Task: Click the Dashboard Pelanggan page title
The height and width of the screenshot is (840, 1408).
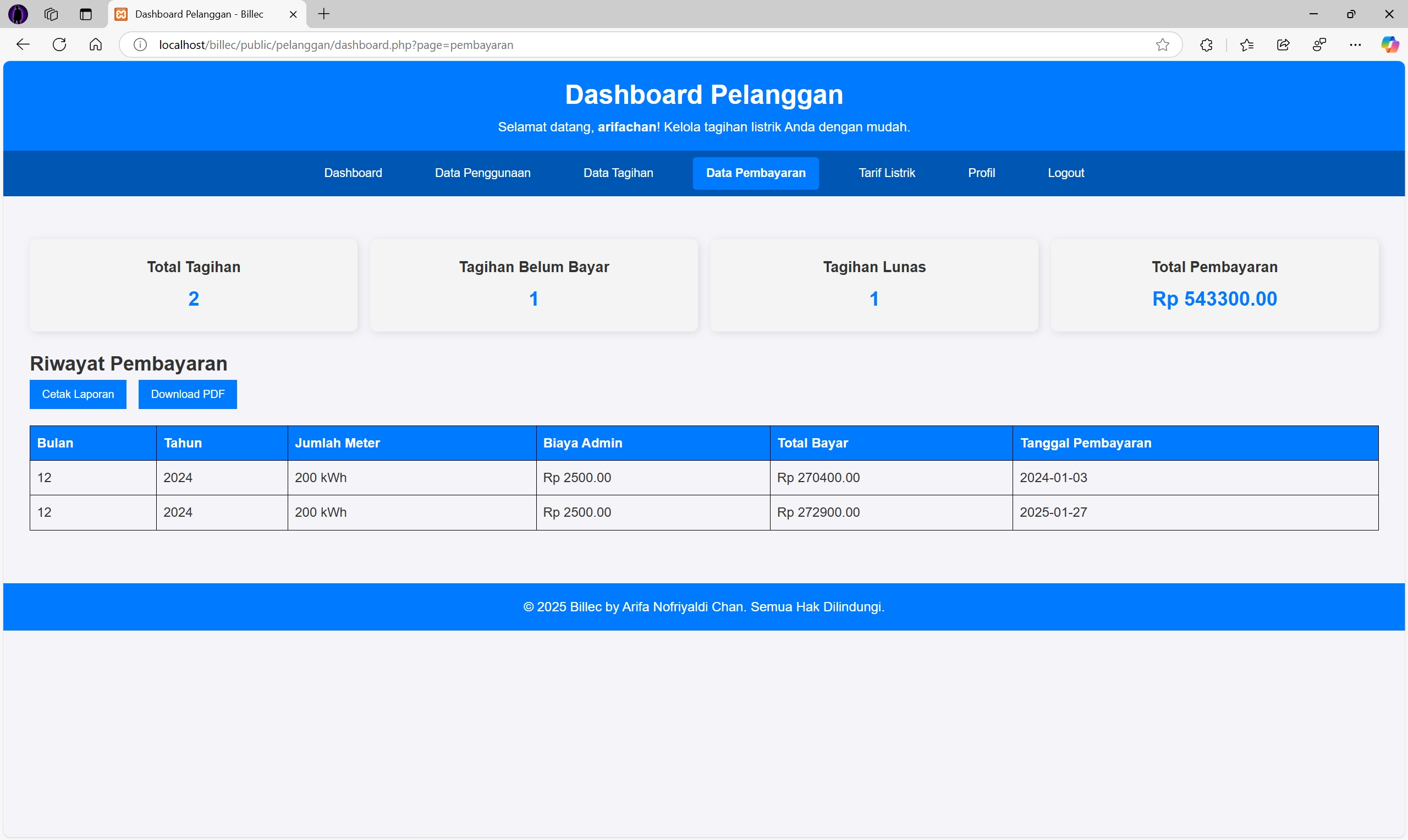Action: click(x=703, y=95)
